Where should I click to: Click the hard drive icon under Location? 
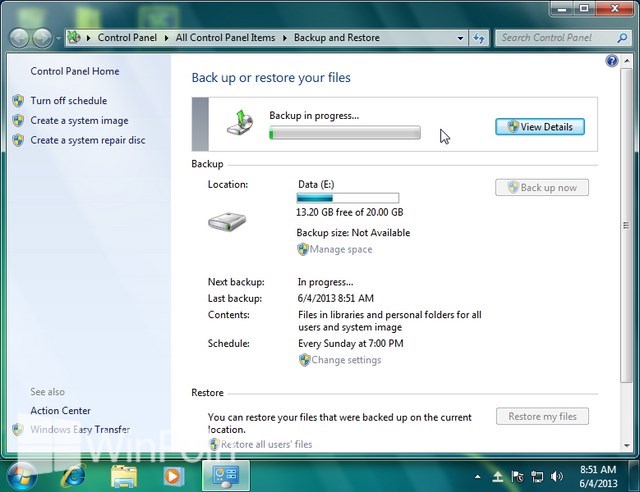pos(227,223)
